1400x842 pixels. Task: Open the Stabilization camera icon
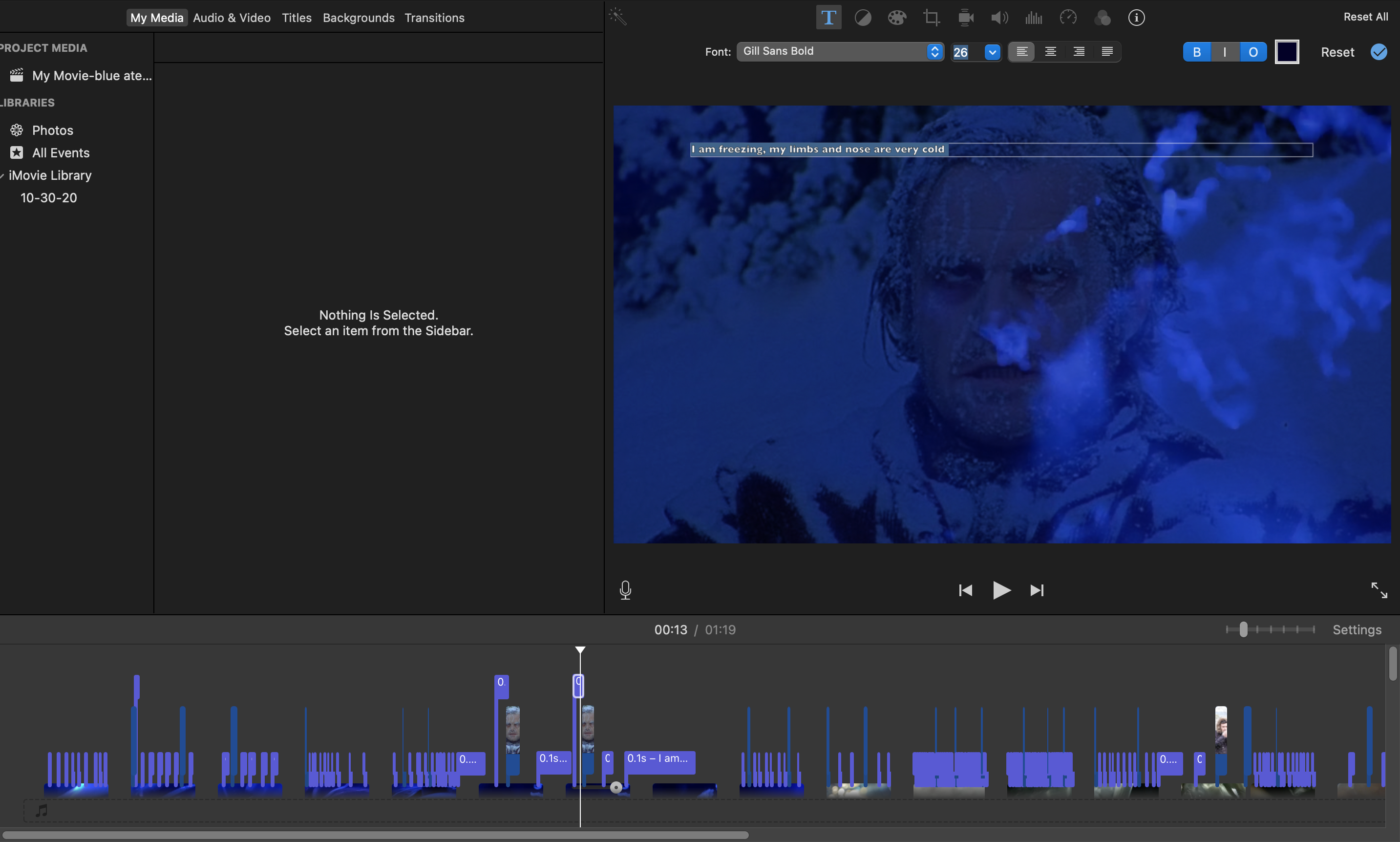tap(966, 18)
